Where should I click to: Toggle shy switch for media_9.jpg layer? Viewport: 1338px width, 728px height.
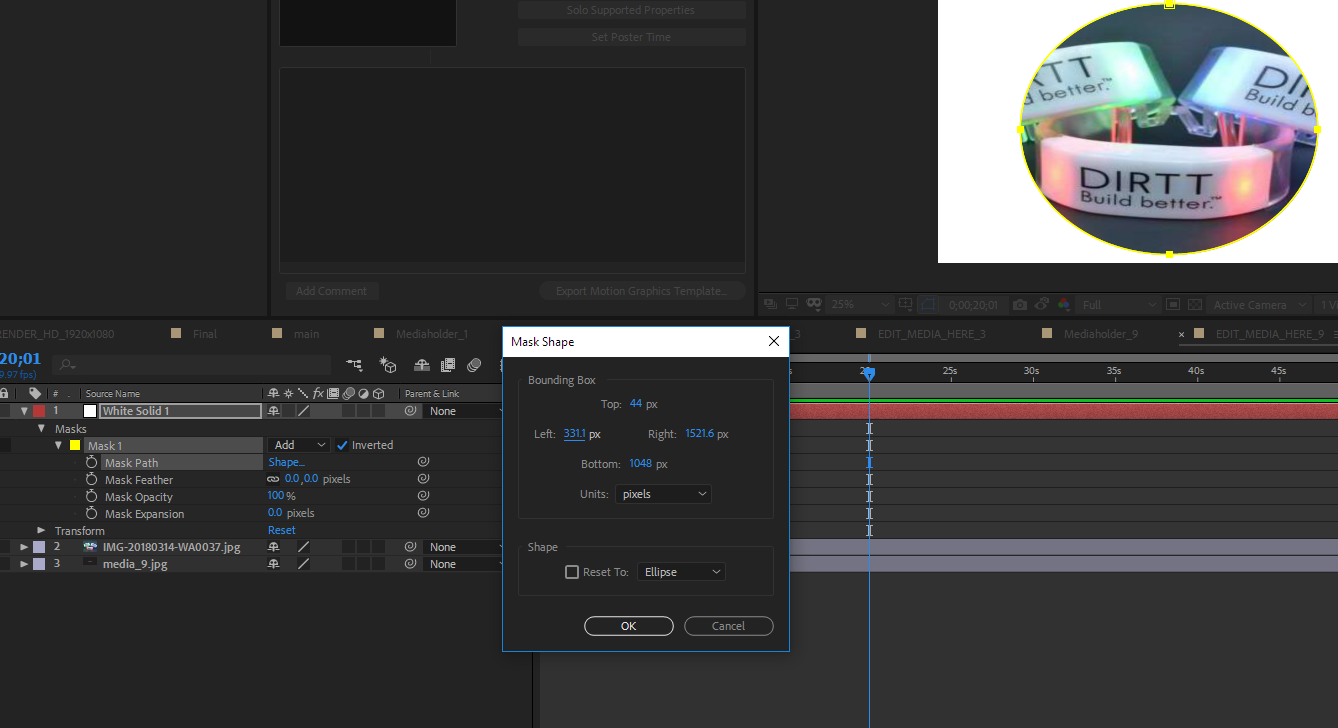pyautogui.click(x=273, y=564)
